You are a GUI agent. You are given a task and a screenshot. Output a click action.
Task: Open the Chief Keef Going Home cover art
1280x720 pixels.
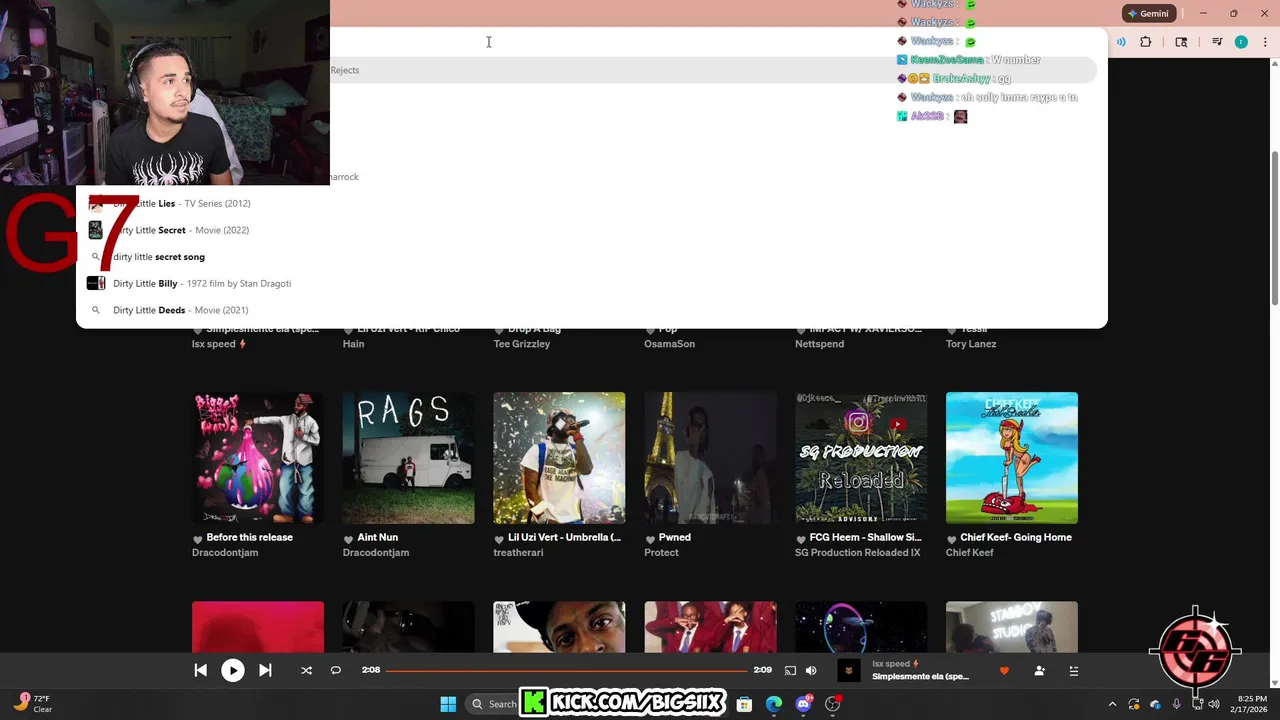point(1012,458)
